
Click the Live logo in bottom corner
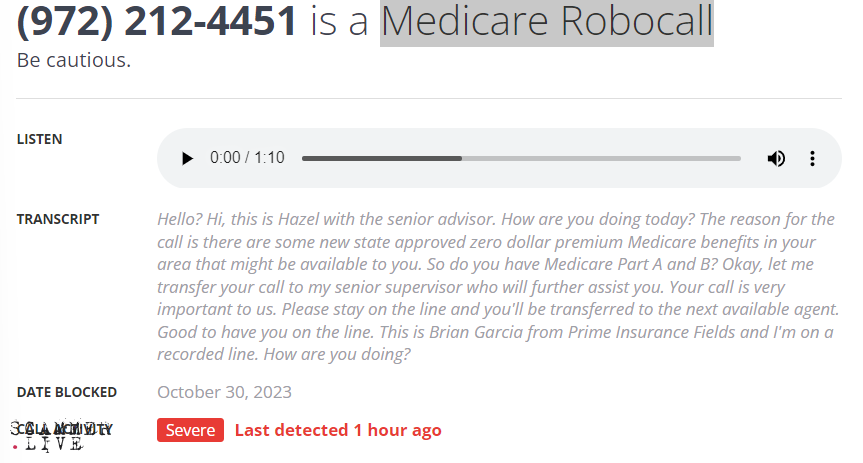point(55,443)
